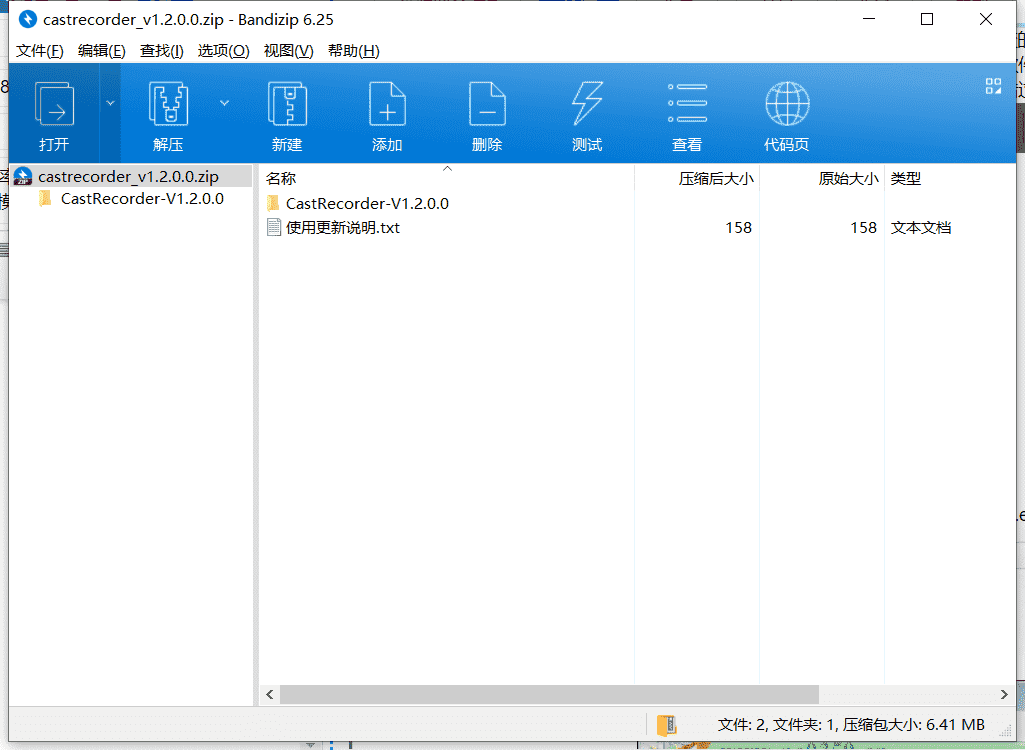Screen dimensions: 1025x750
Task: Click the left arrow of horizontal scrollbar
Action: (x=269, y=694)
